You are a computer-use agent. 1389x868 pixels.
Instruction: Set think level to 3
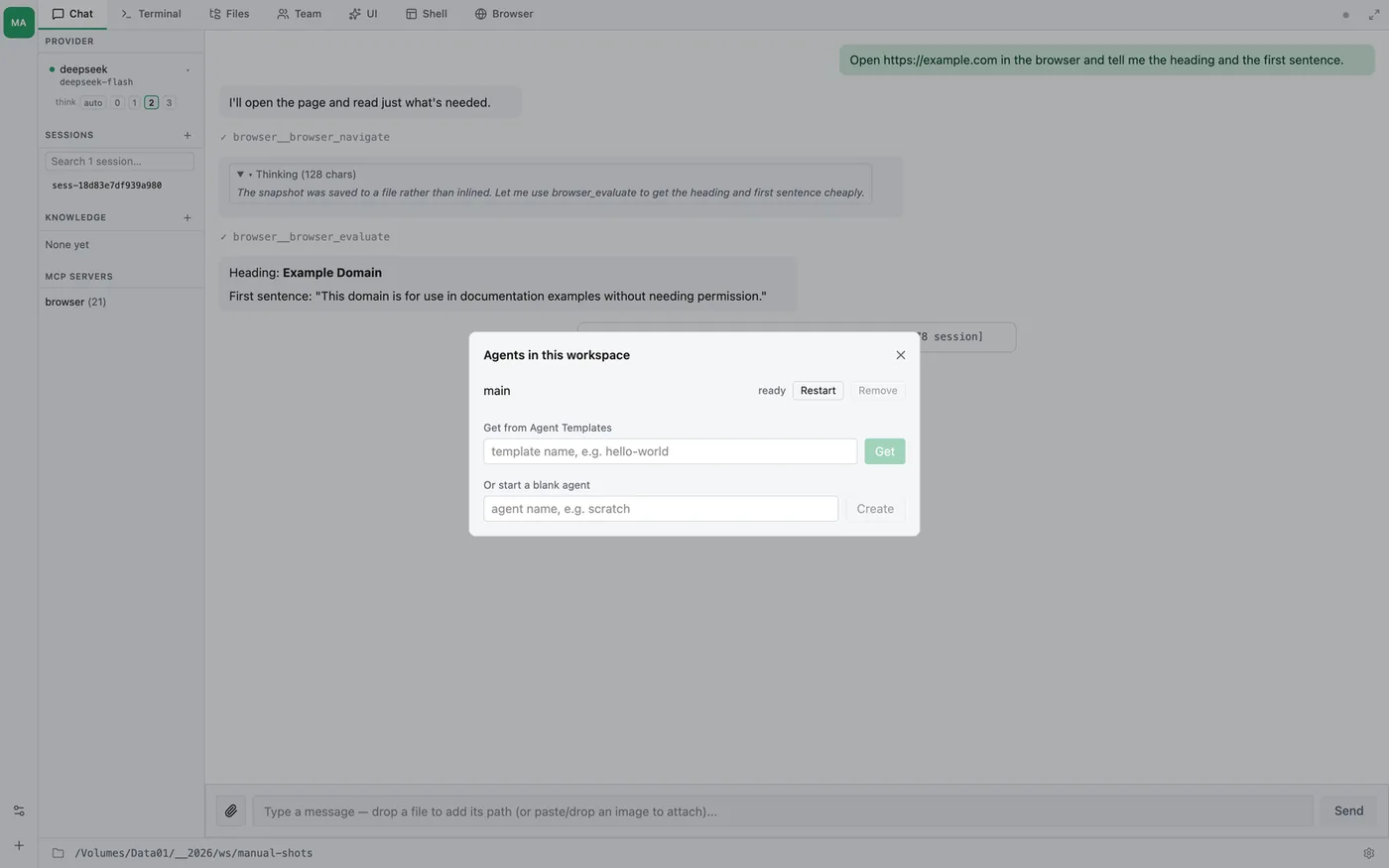(169, 102)
